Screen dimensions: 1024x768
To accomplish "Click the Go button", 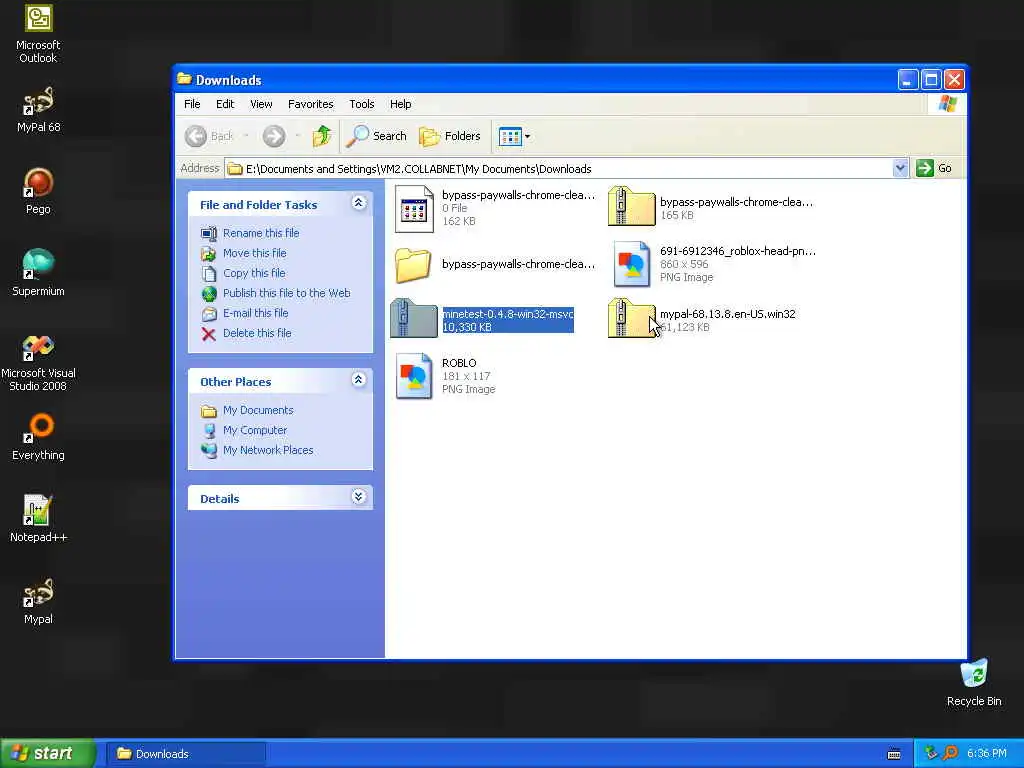I will pos(934,168).
